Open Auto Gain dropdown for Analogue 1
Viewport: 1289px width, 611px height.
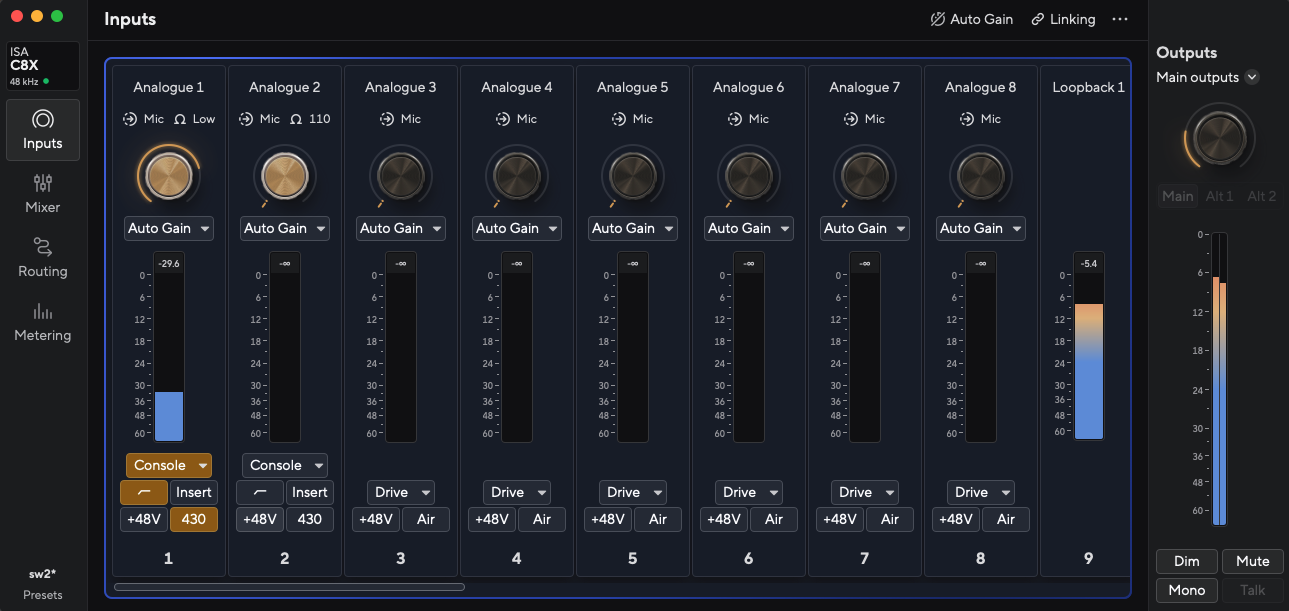[x=169, y=228]
